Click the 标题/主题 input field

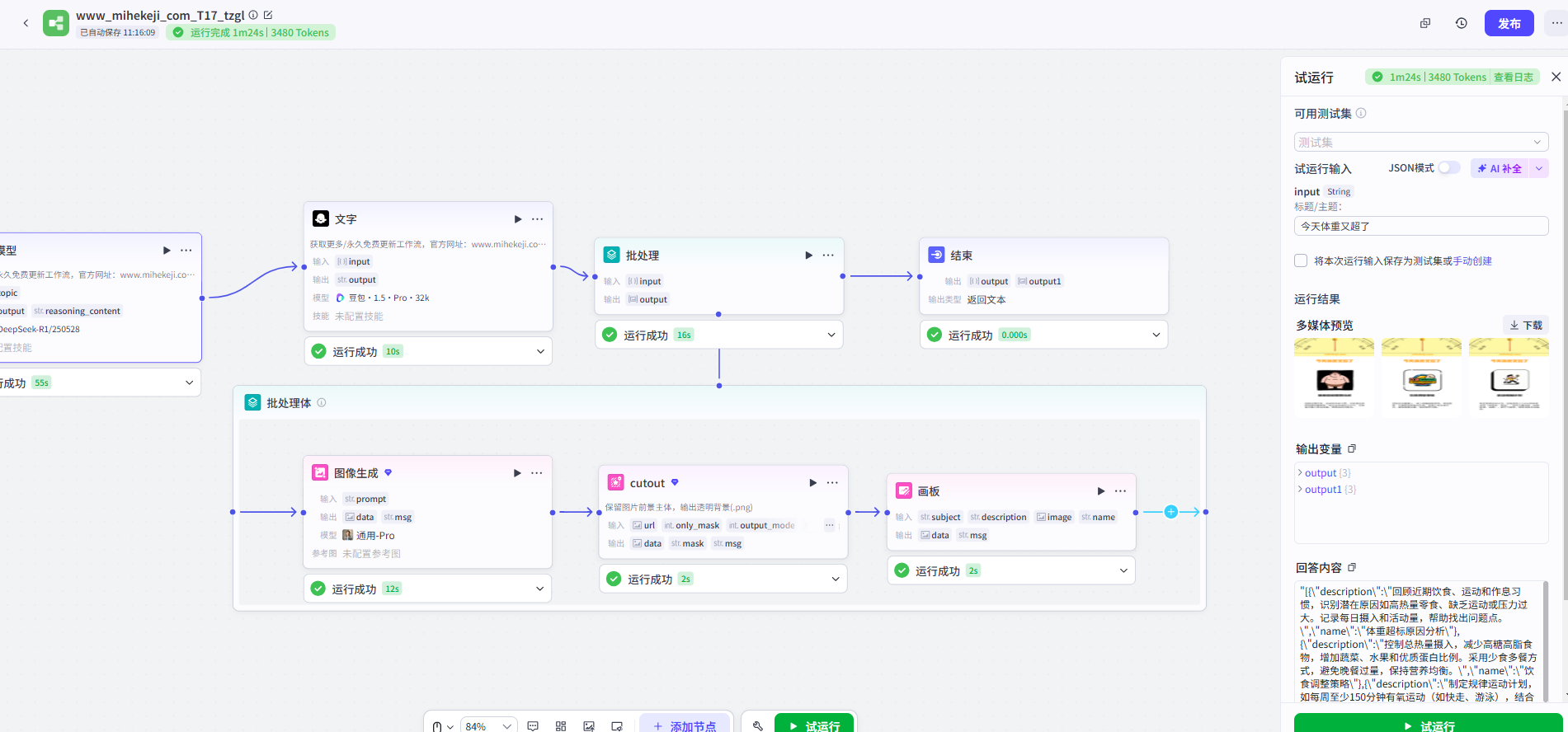1420,226
